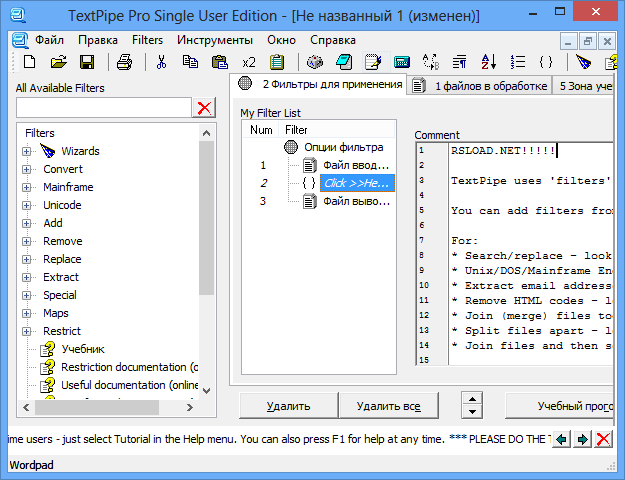The width and height of the screenshot is (625, 480).
Task: Expand the Convert tree node
Action: [x=27, y=169]
